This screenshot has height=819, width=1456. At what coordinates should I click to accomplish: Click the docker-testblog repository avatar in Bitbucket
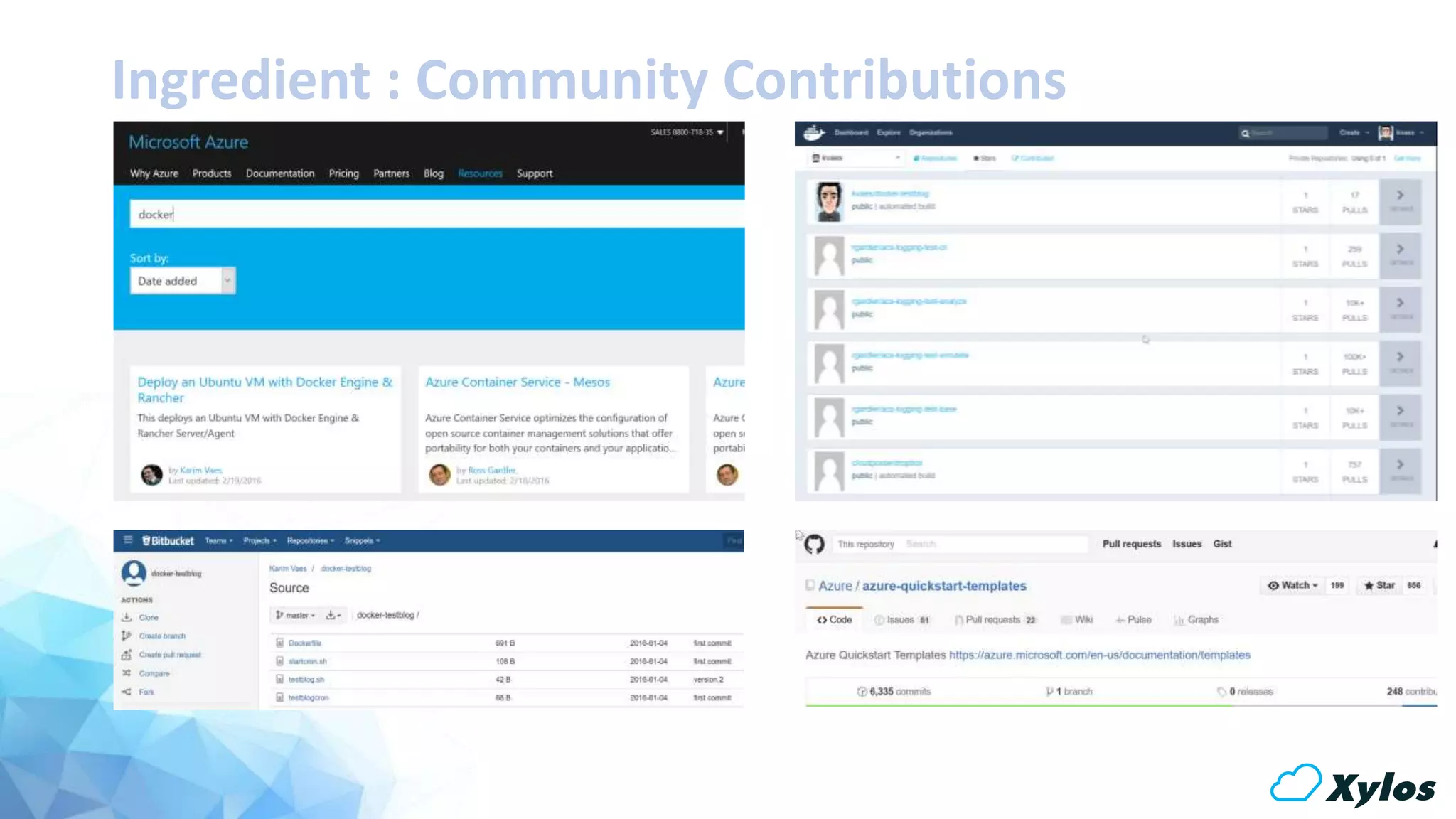tap(134, 573)
